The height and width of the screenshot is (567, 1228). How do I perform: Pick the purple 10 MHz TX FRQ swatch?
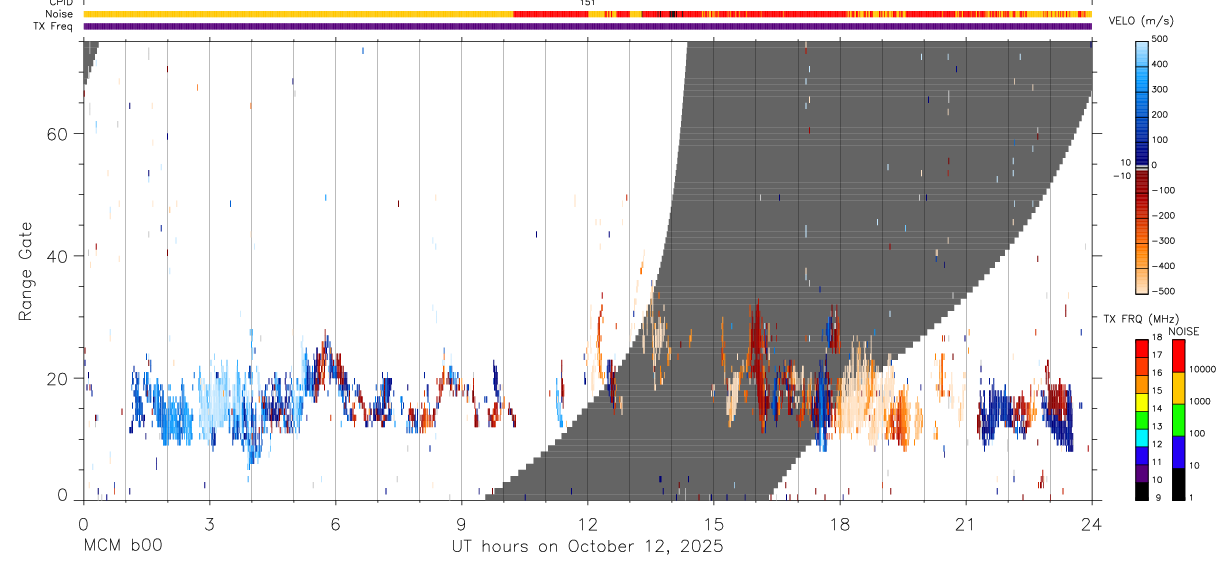click(1142, 473)
